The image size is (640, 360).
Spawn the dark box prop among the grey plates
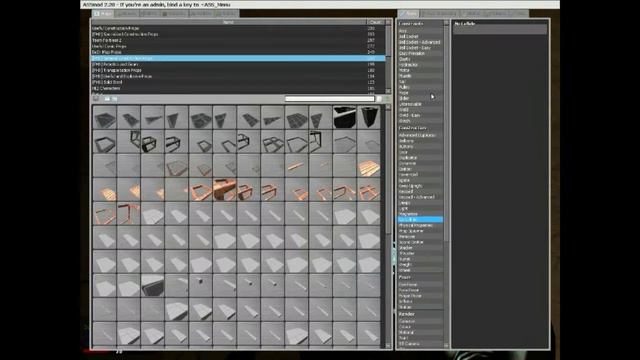[x=153, y=286]
